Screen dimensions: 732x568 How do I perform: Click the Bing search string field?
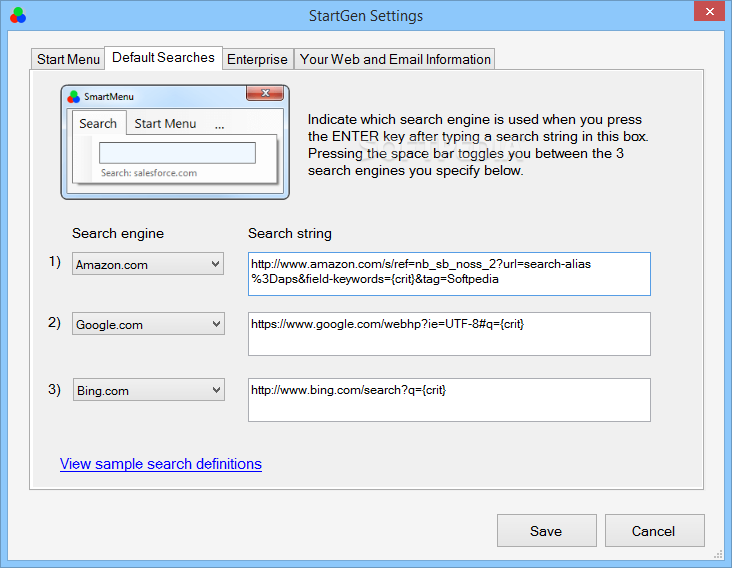pos(449,400)
